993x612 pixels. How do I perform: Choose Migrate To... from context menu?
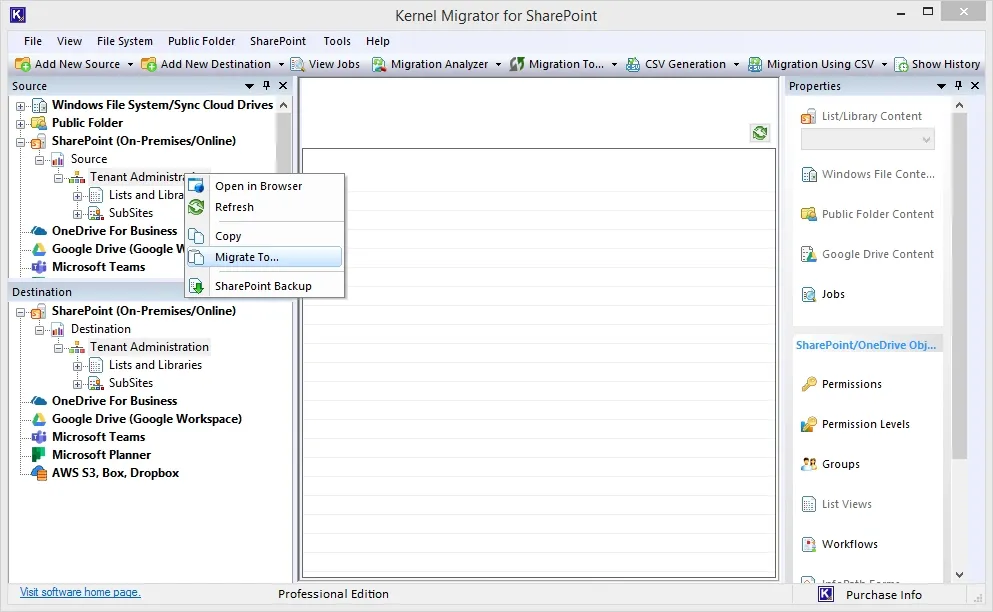pyautogui.click(x=265, y=257)
